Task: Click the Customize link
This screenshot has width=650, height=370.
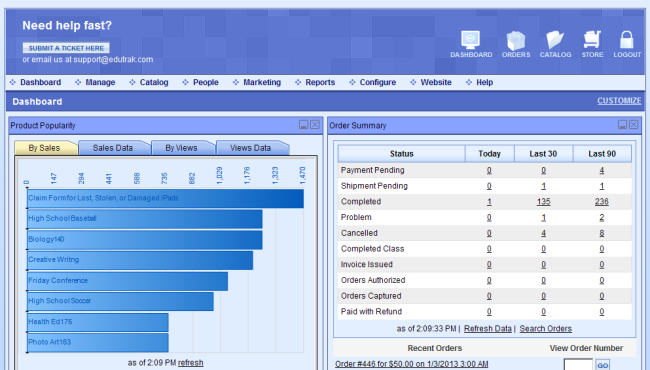Action: tap(619, 101)
